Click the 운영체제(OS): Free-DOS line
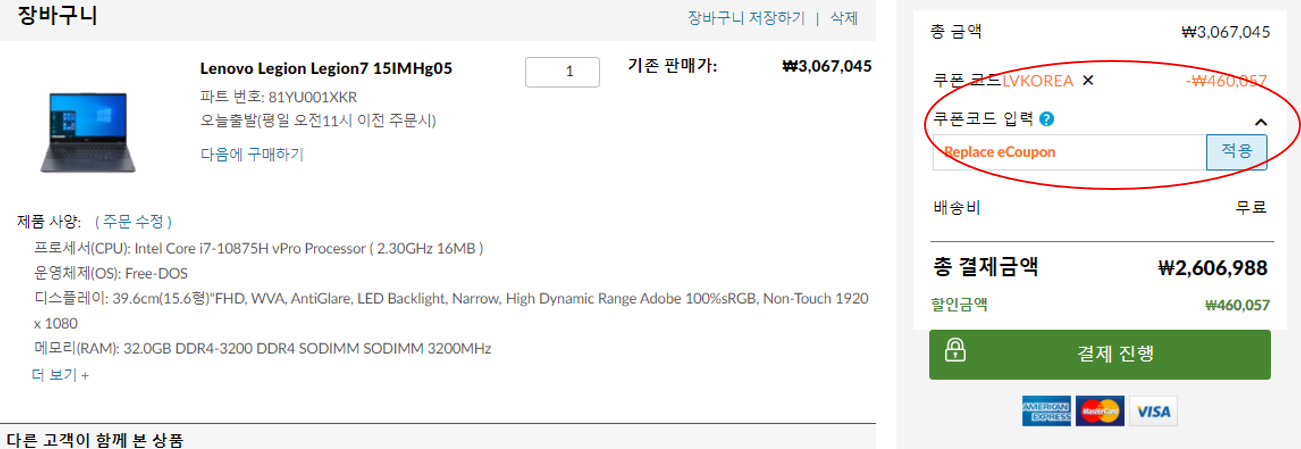Screen dimensions: 1301x449 tap(111, 273)
